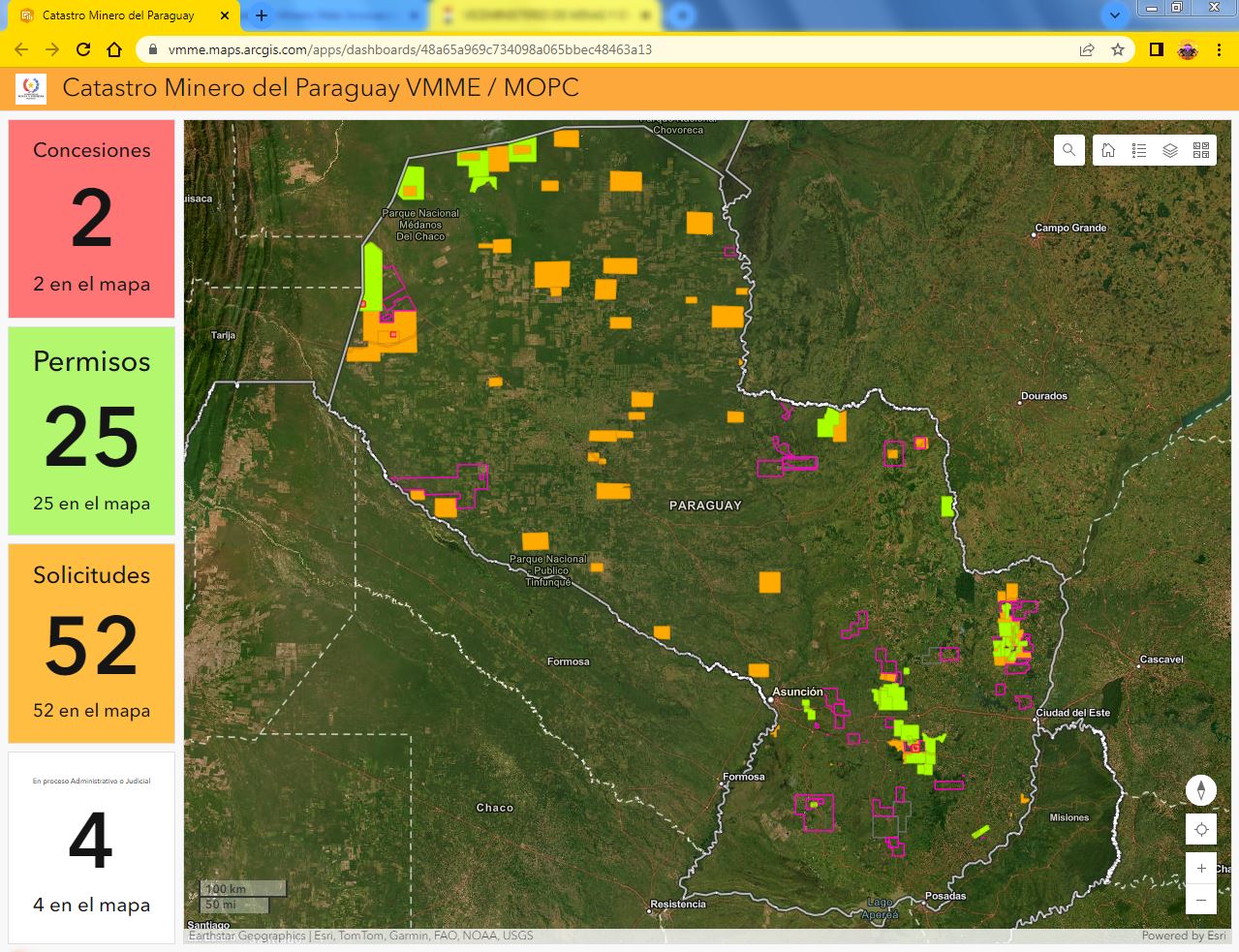
Task: Toggle the browser side panel
Action: (x=1156, y=49)
